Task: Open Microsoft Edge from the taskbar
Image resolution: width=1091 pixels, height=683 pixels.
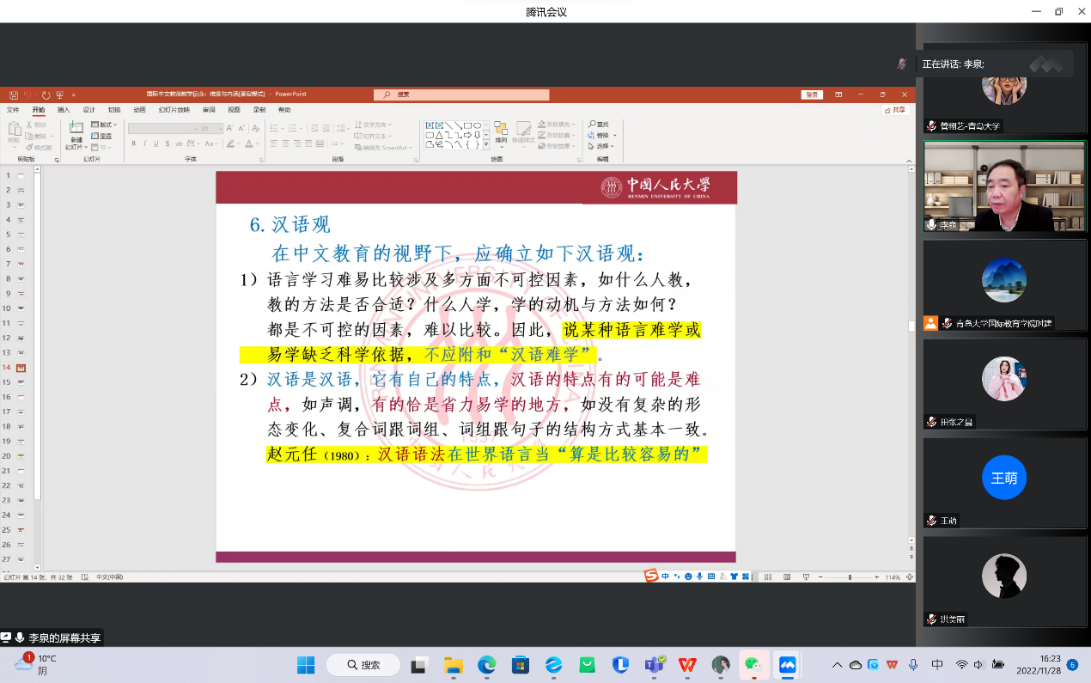Action: tap(486, 665)
